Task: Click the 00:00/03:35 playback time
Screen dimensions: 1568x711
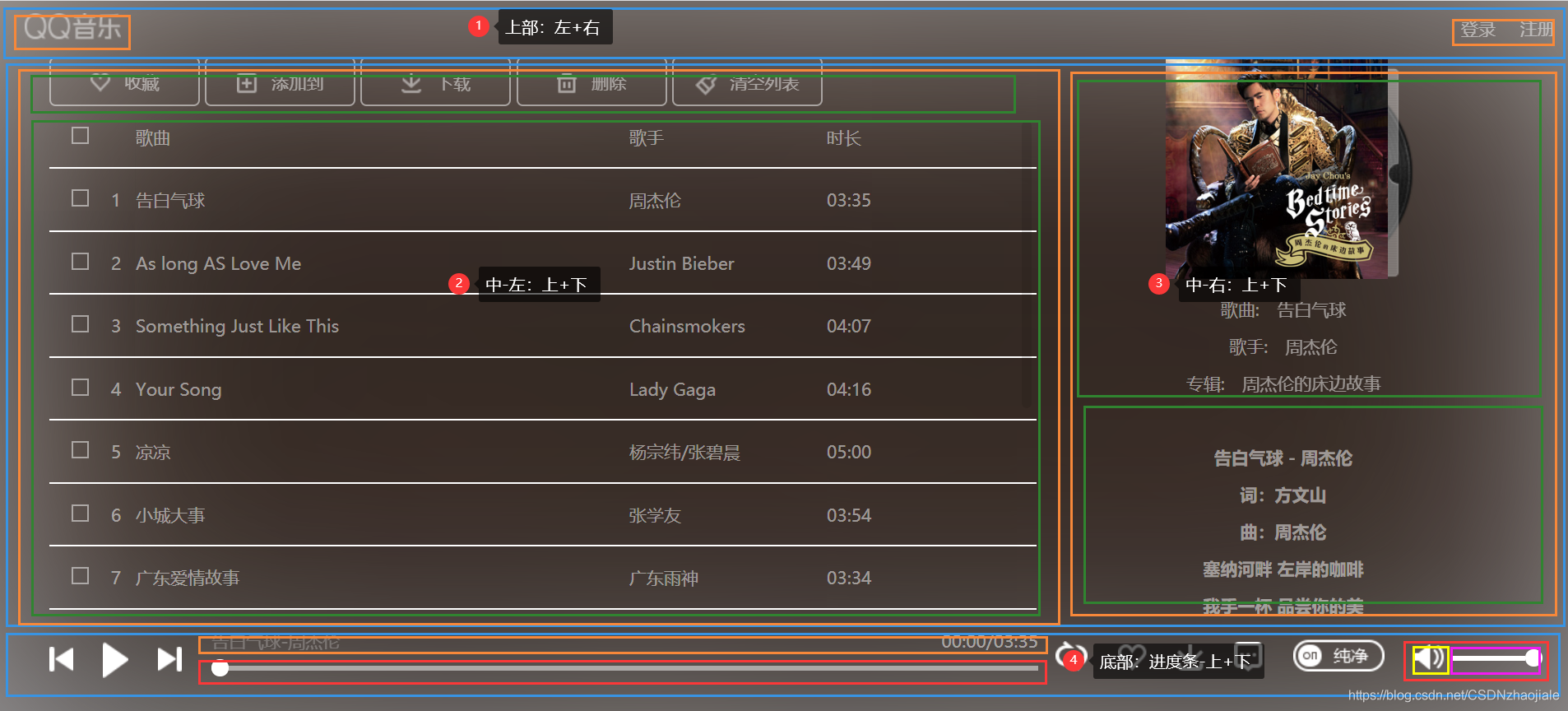Action: point(990,642)
